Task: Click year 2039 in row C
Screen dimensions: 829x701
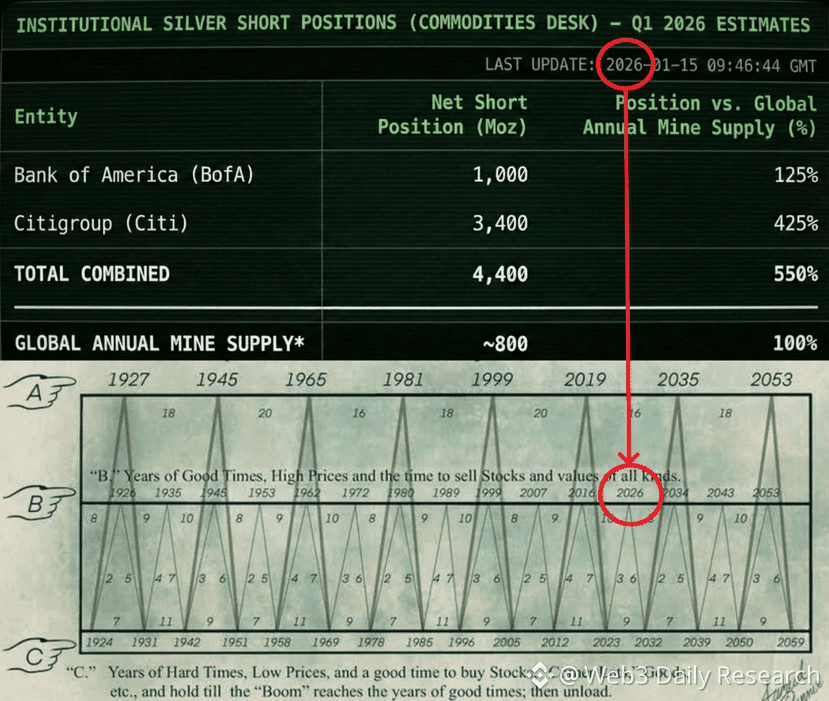Action: [697, 642]
